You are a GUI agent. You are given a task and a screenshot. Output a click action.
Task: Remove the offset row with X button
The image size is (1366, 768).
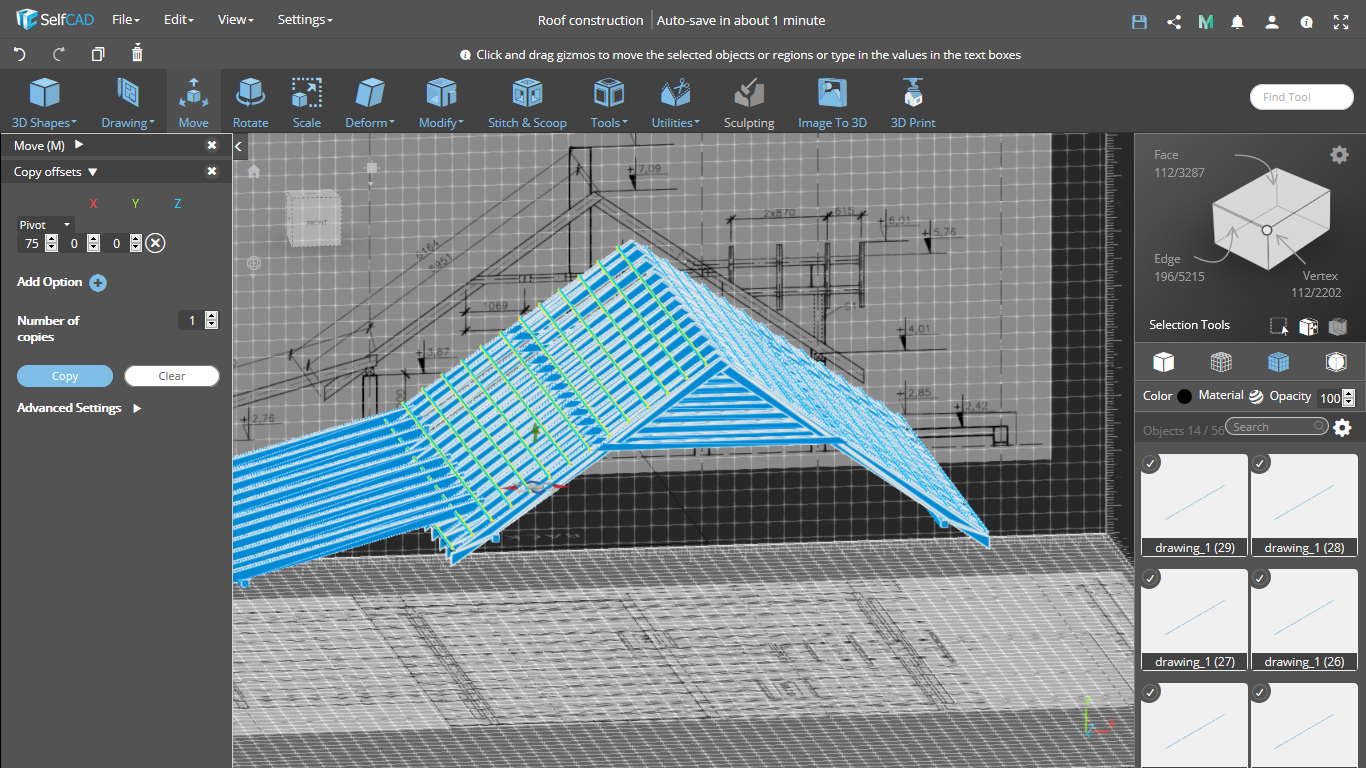coord(155,243)
